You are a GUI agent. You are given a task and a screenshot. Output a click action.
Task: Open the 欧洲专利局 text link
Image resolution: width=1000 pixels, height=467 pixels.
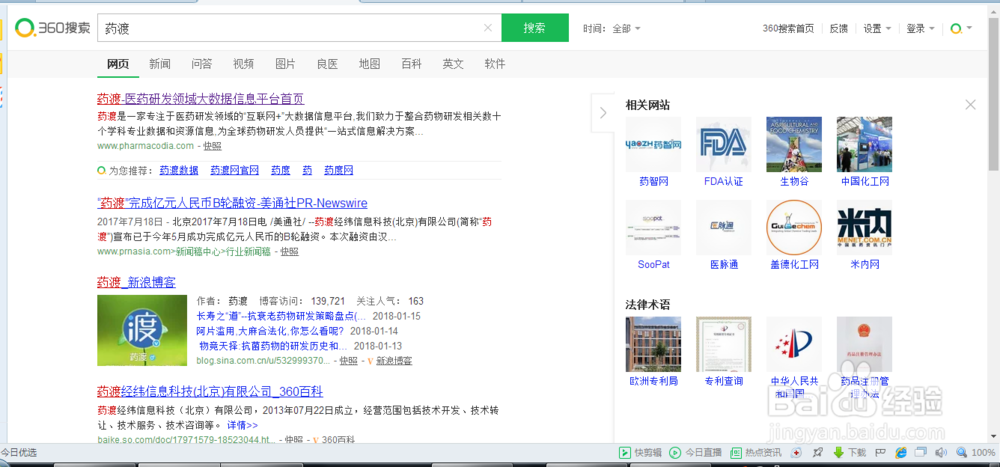click(x=653, y=382)
